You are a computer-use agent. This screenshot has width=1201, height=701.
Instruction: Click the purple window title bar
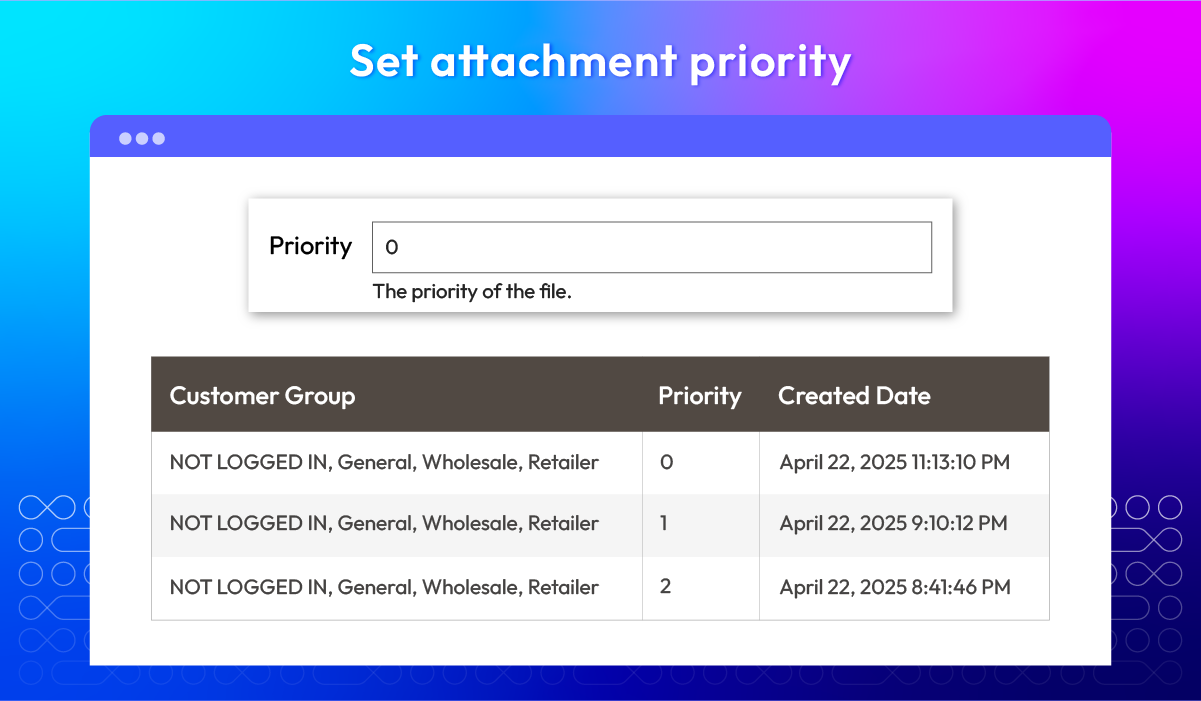point(600,137)
